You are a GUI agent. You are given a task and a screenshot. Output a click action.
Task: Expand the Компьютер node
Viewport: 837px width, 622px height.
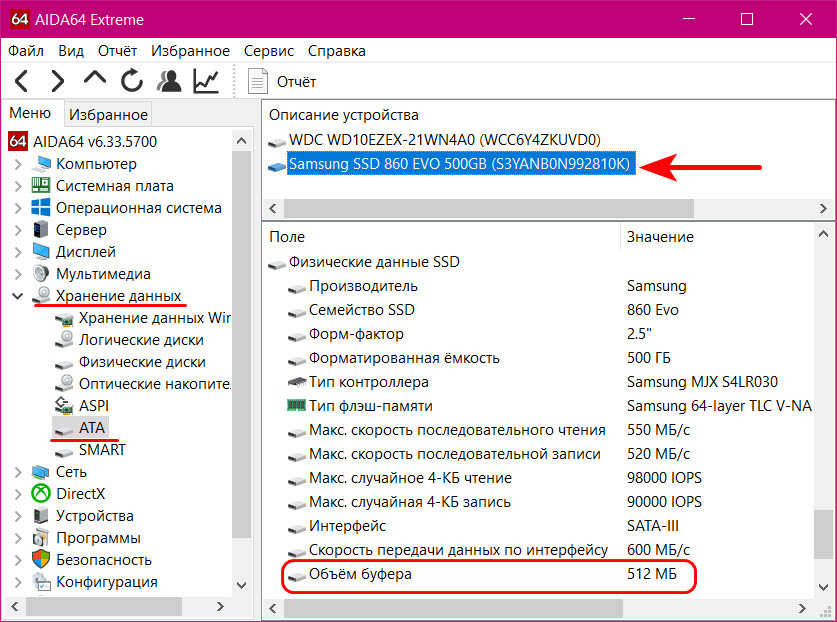point(18,164)
